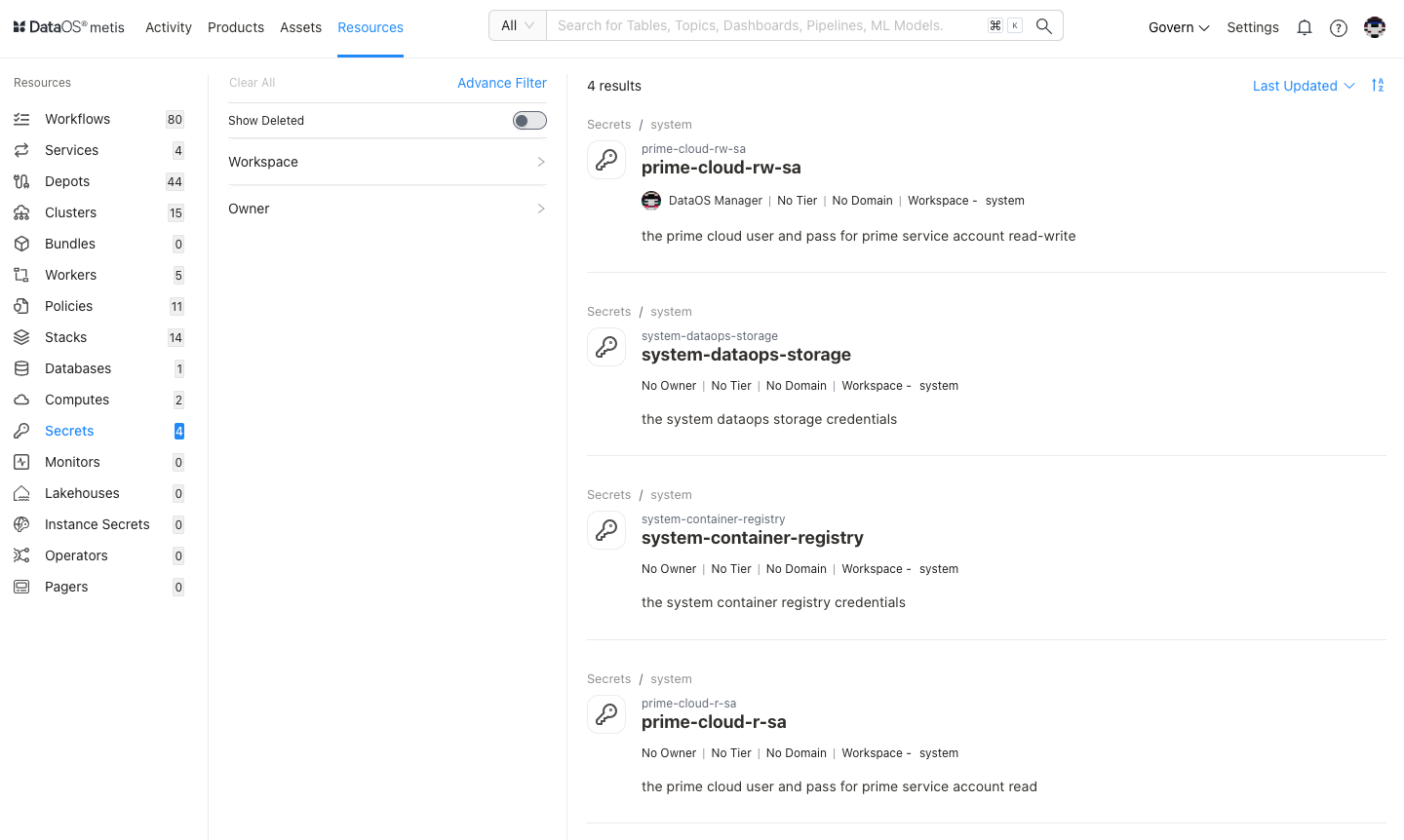Open the user profile avatar
Image resolution: width=1404 pixels, height=840 pixels.
tap(1375, 27)
